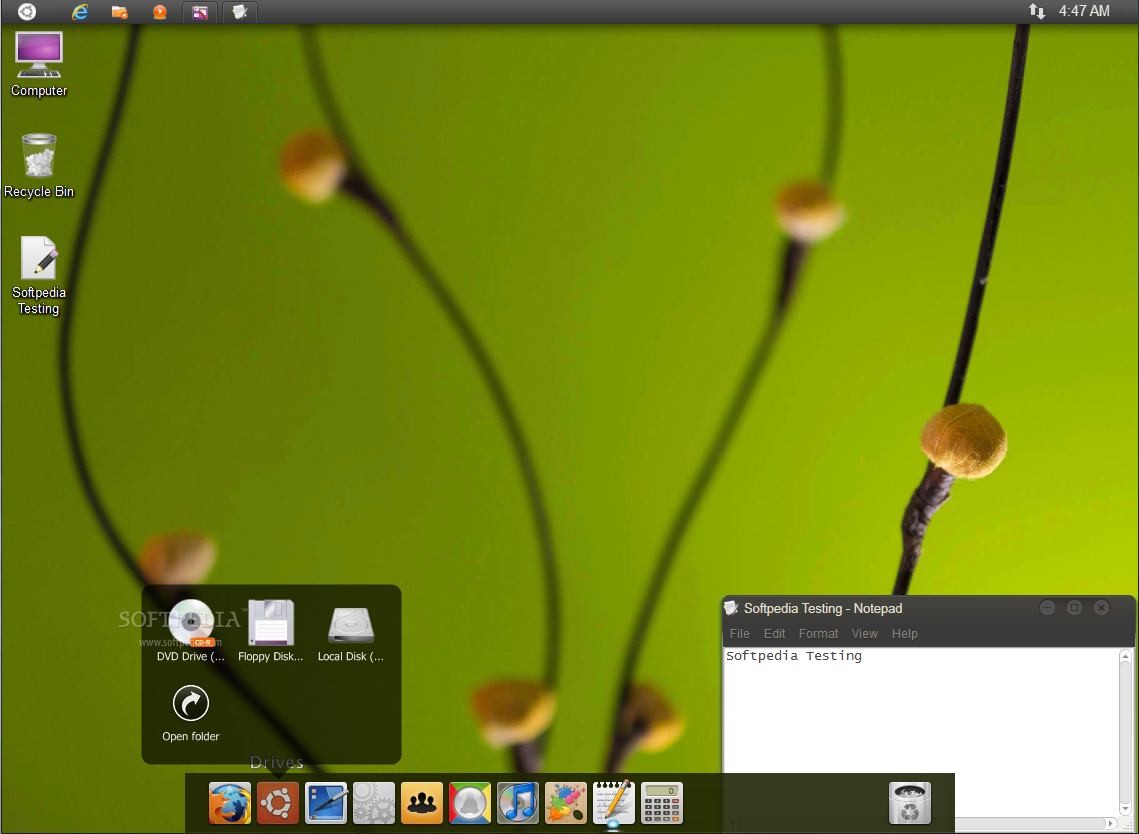The width and height of the screenshot is (1139, 834).
Task: Open Internet Explorer from the top bar
Action: click(x=78, y=12)
